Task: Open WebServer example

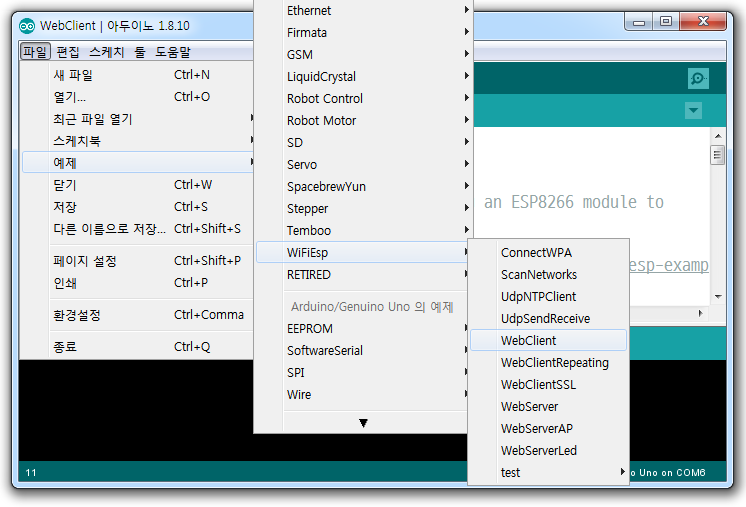Action: click(x=549, y=406)
